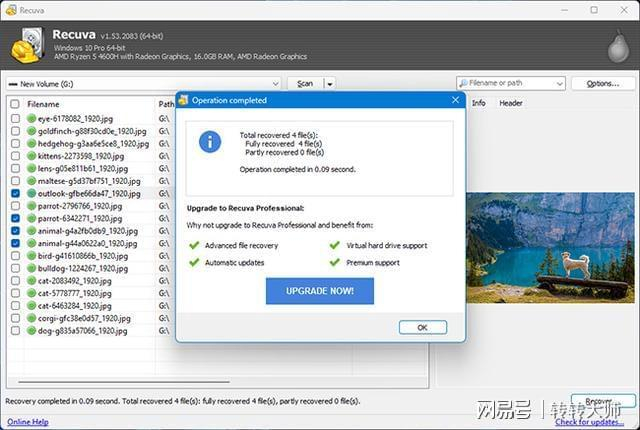Click OK to dismiss the dialog

(x=422, y=327)
